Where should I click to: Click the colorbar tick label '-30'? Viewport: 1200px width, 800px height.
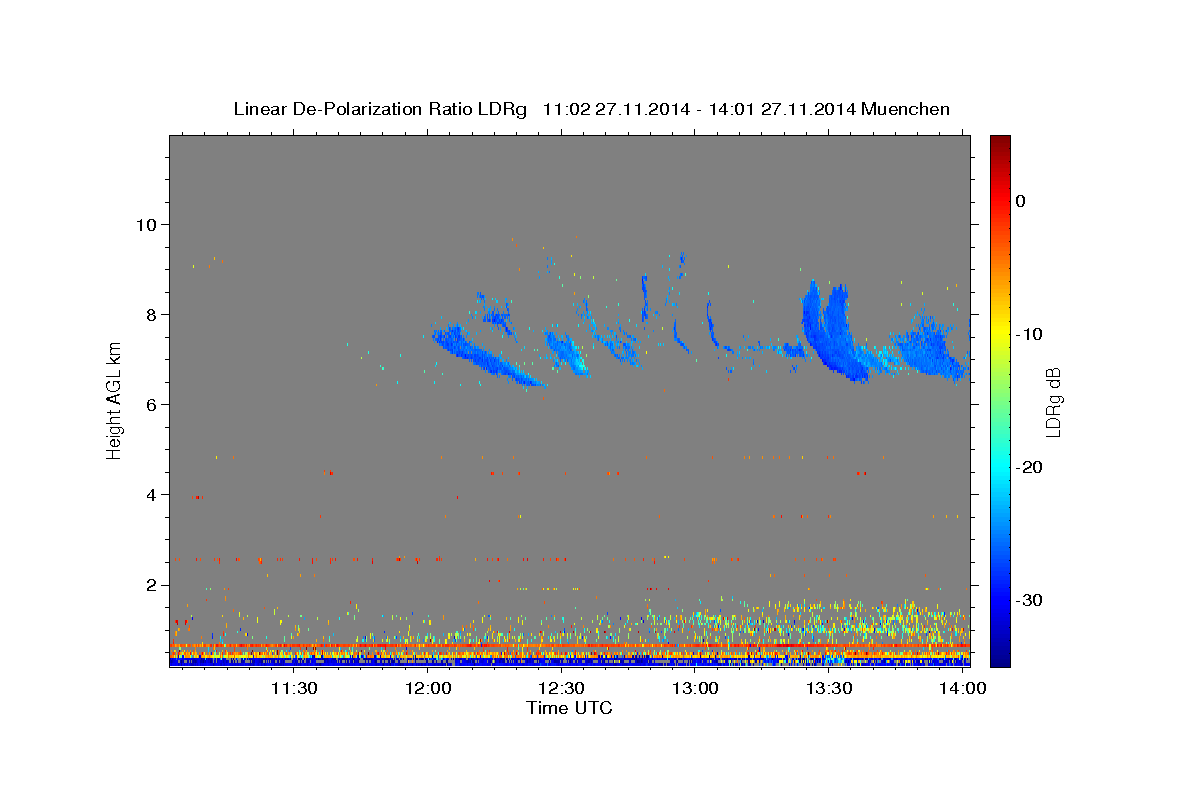point(1030,600)
